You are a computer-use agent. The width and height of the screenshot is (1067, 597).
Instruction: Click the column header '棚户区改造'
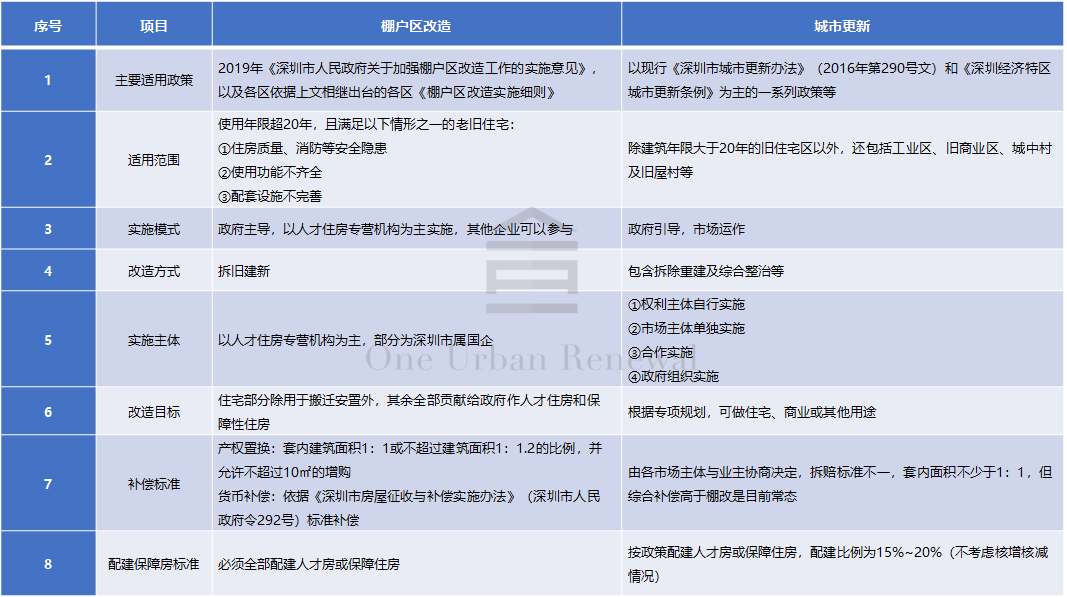416,25
